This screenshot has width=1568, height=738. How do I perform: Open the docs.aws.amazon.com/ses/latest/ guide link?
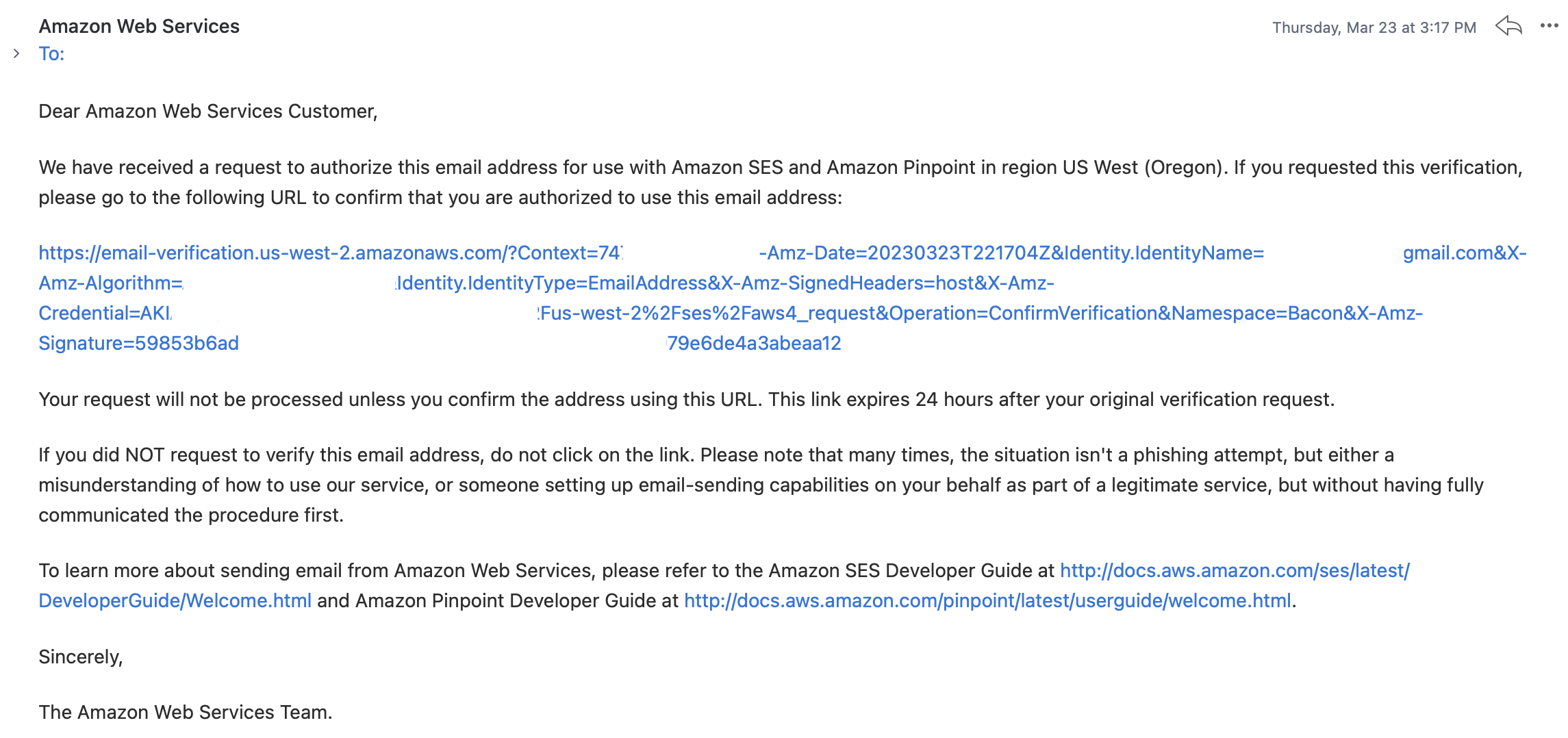[x=1234, y=570]
